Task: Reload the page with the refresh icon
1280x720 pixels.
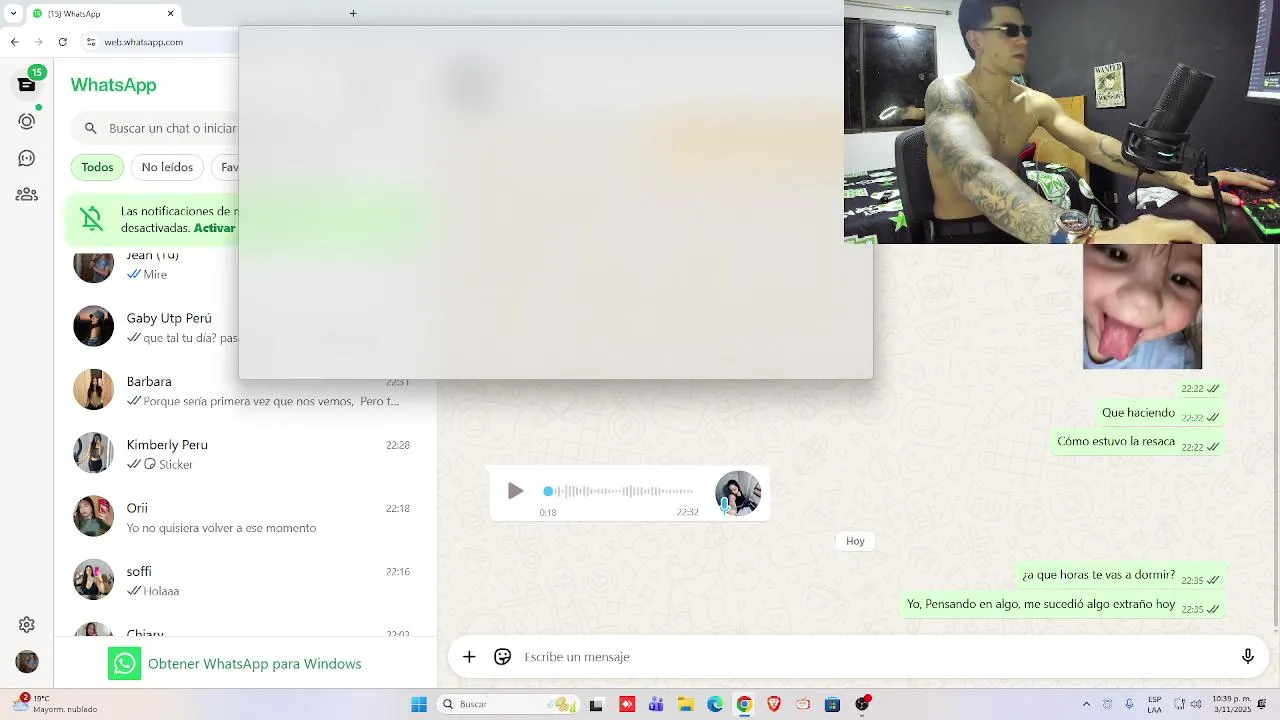Action: coord(63,42)
